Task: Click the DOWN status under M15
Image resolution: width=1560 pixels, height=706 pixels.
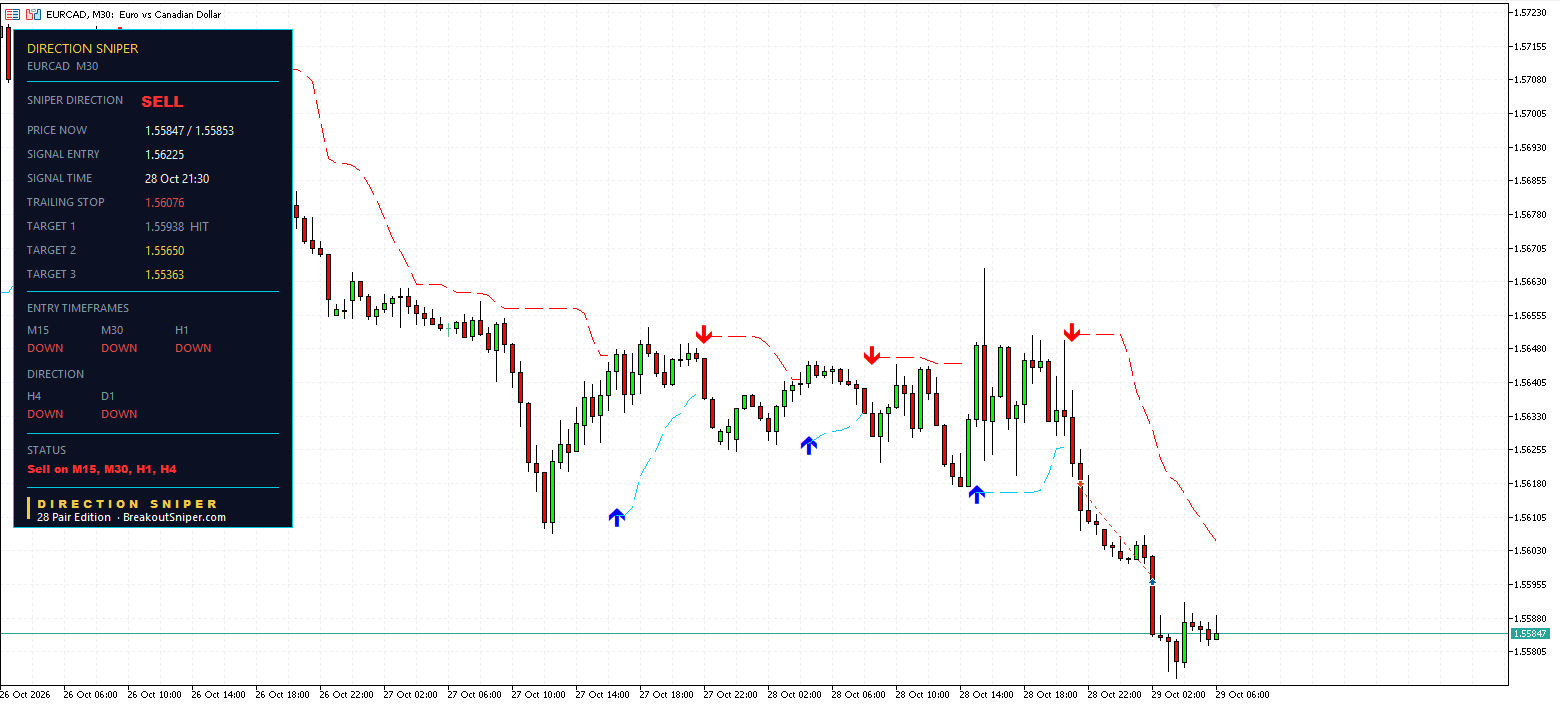Action: [x=45, y=348]
